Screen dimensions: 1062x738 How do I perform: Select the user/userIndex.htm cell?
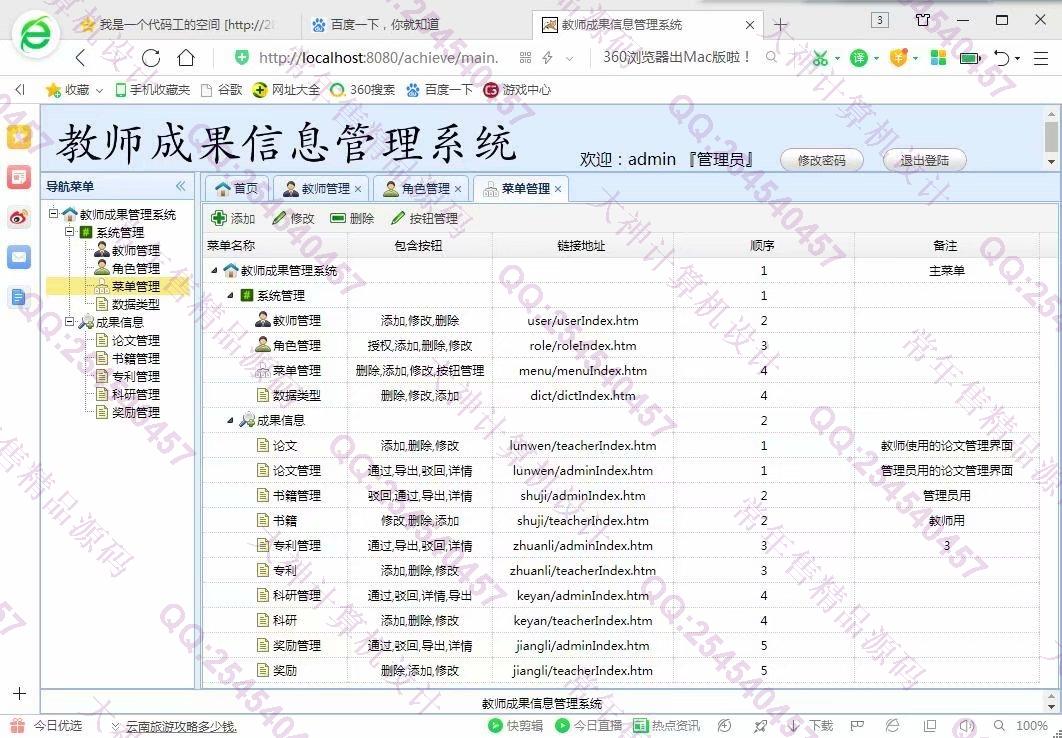582,320
